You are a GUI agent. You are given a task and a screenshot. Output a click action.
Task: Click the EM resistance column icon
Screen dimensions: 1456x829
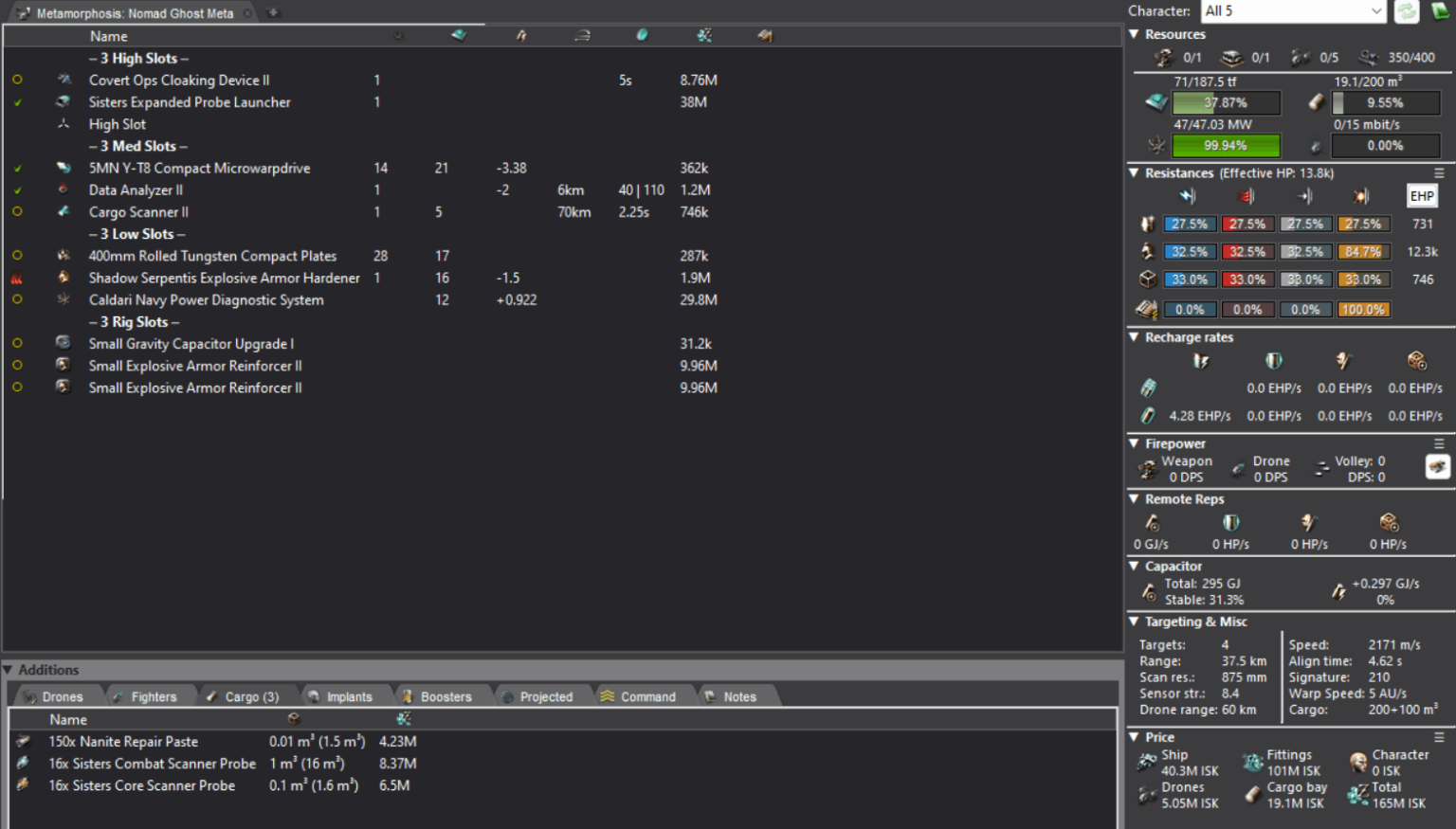point(1188,196)
